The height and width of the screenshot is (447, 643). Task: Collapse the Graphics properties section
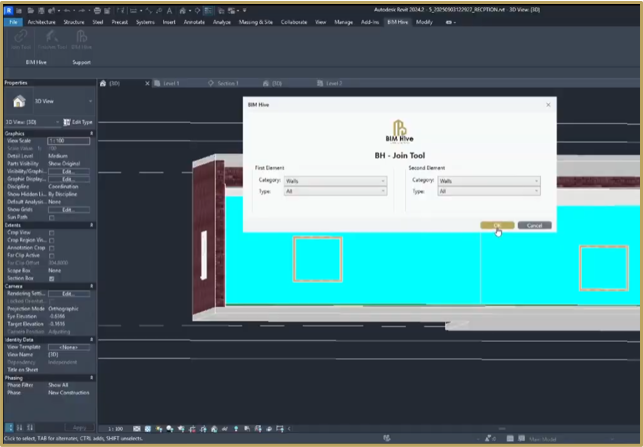91,133
